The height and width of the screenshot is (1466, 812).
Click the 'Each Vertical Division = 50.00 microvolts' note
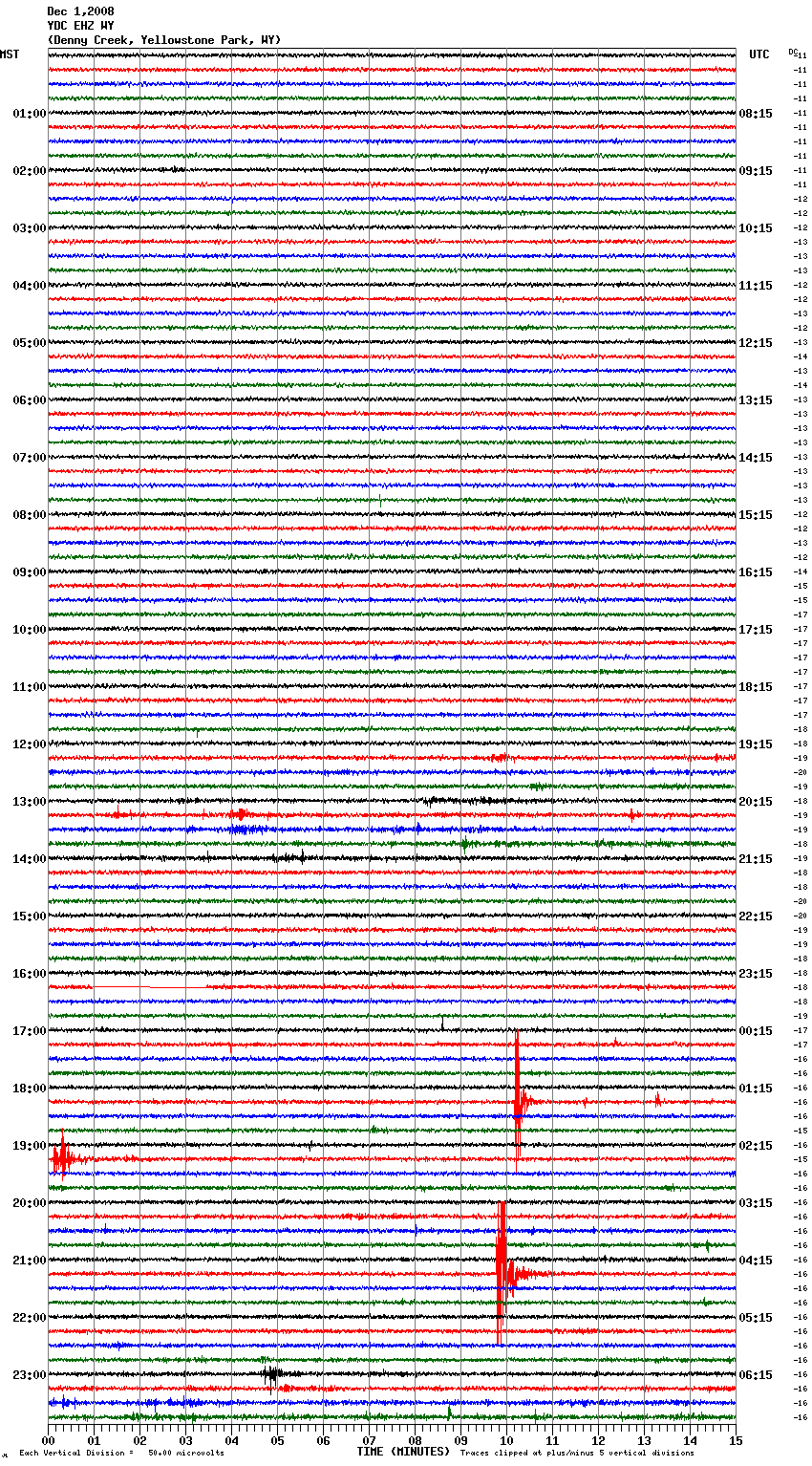[121, 1453]
